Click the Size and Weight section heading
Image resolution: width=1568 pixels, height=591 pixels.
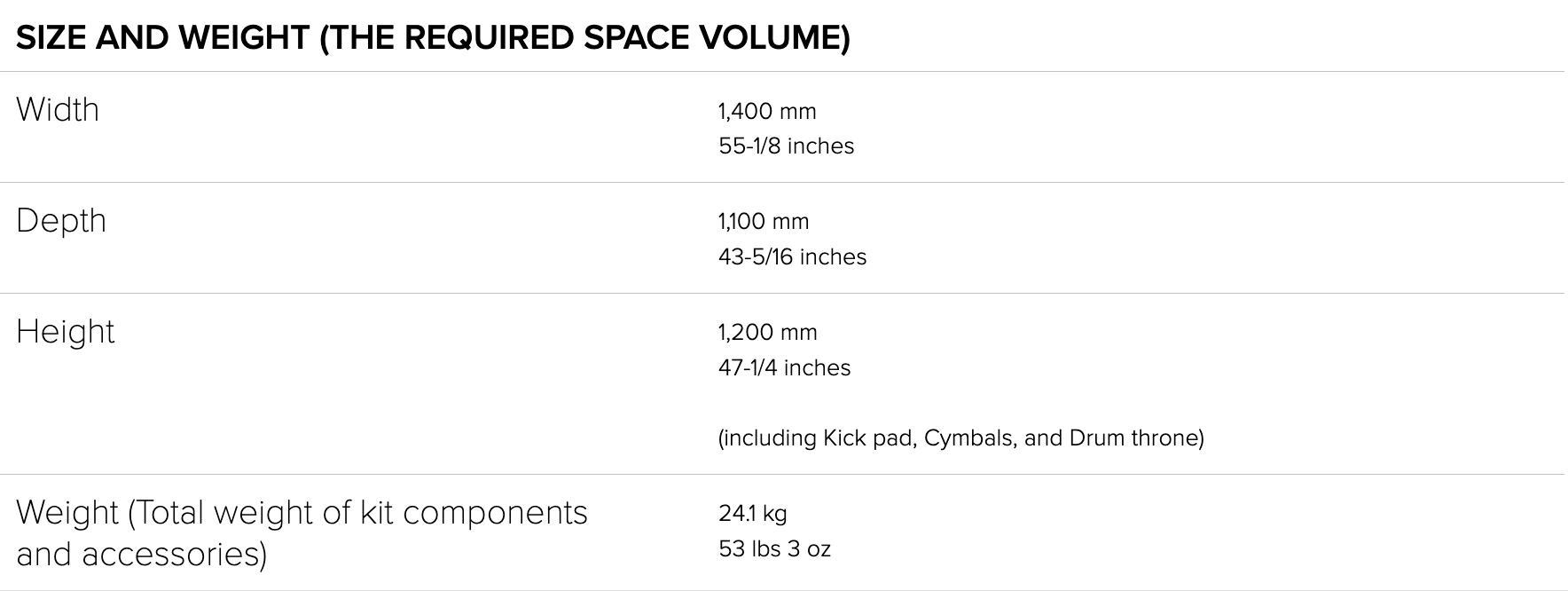pyautogui.click(x=433, y=38)
